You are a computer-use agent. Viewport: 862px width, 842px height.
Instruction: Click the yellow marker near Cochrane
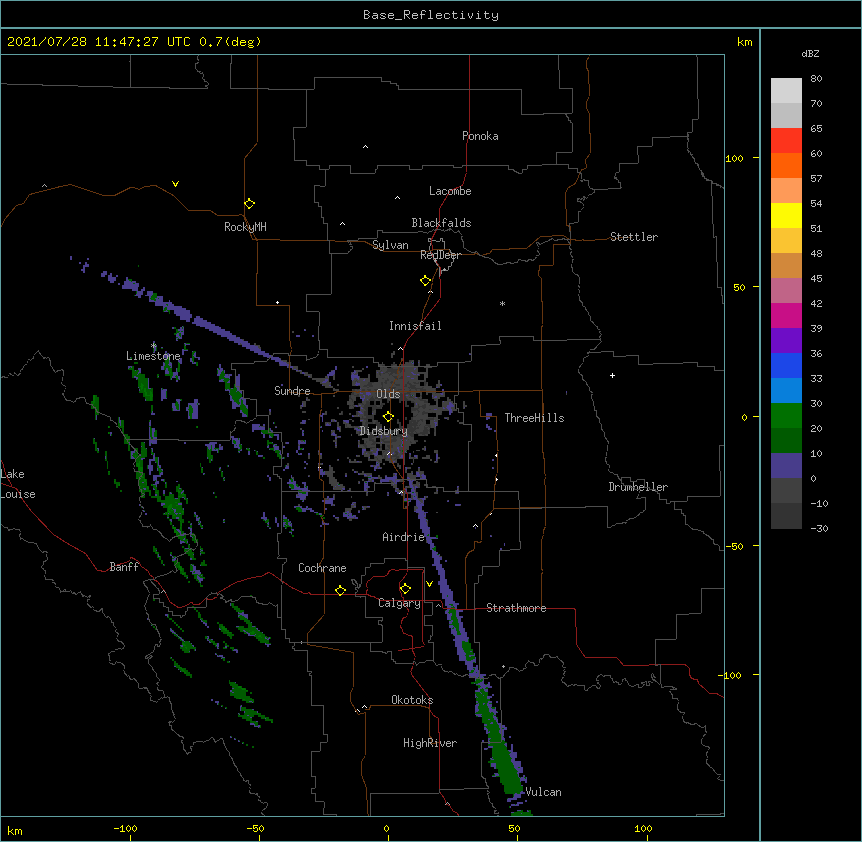point(340,590)
